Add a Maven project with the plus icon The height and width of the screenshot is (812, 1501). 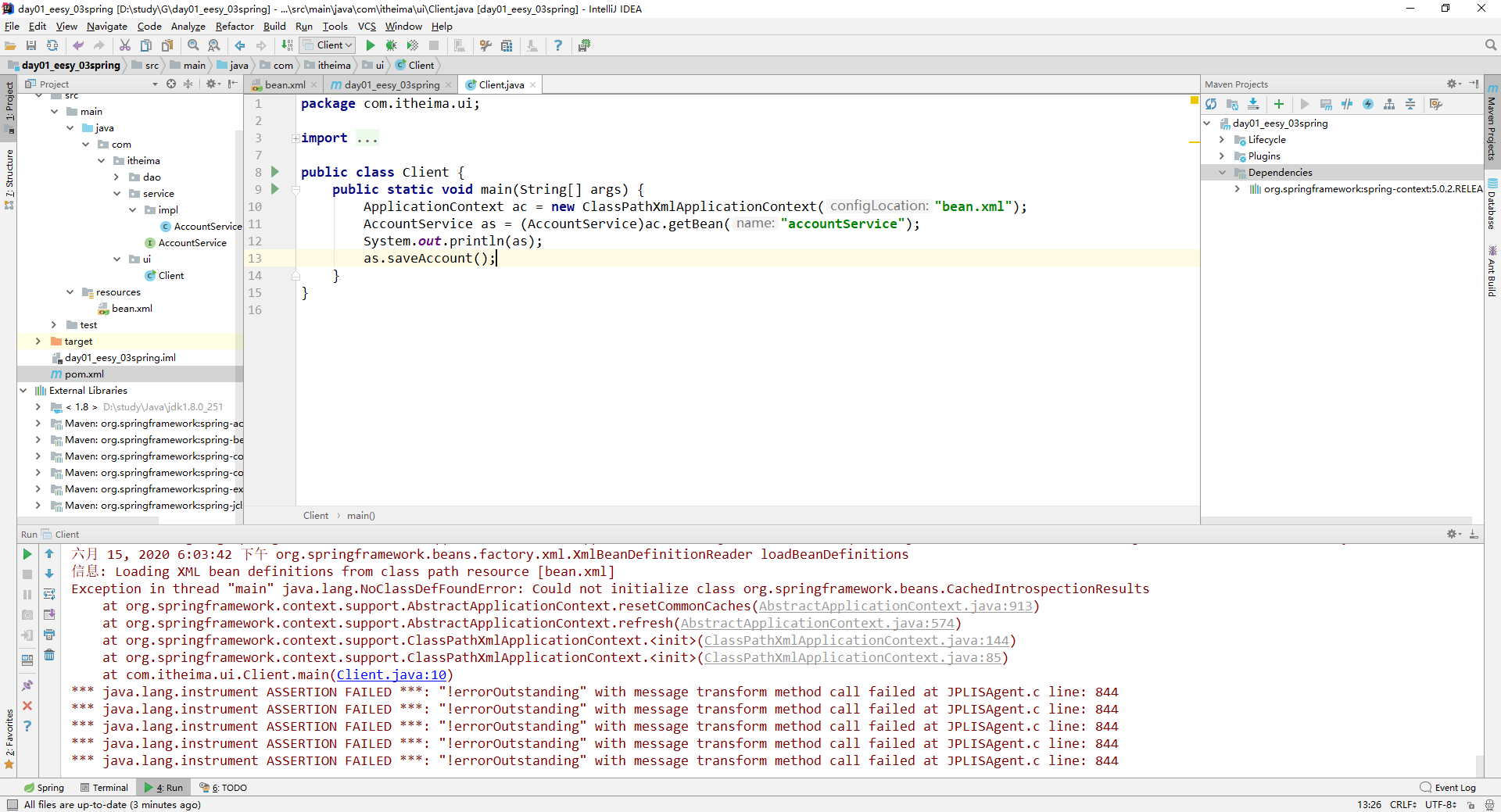click(1279, 104)
